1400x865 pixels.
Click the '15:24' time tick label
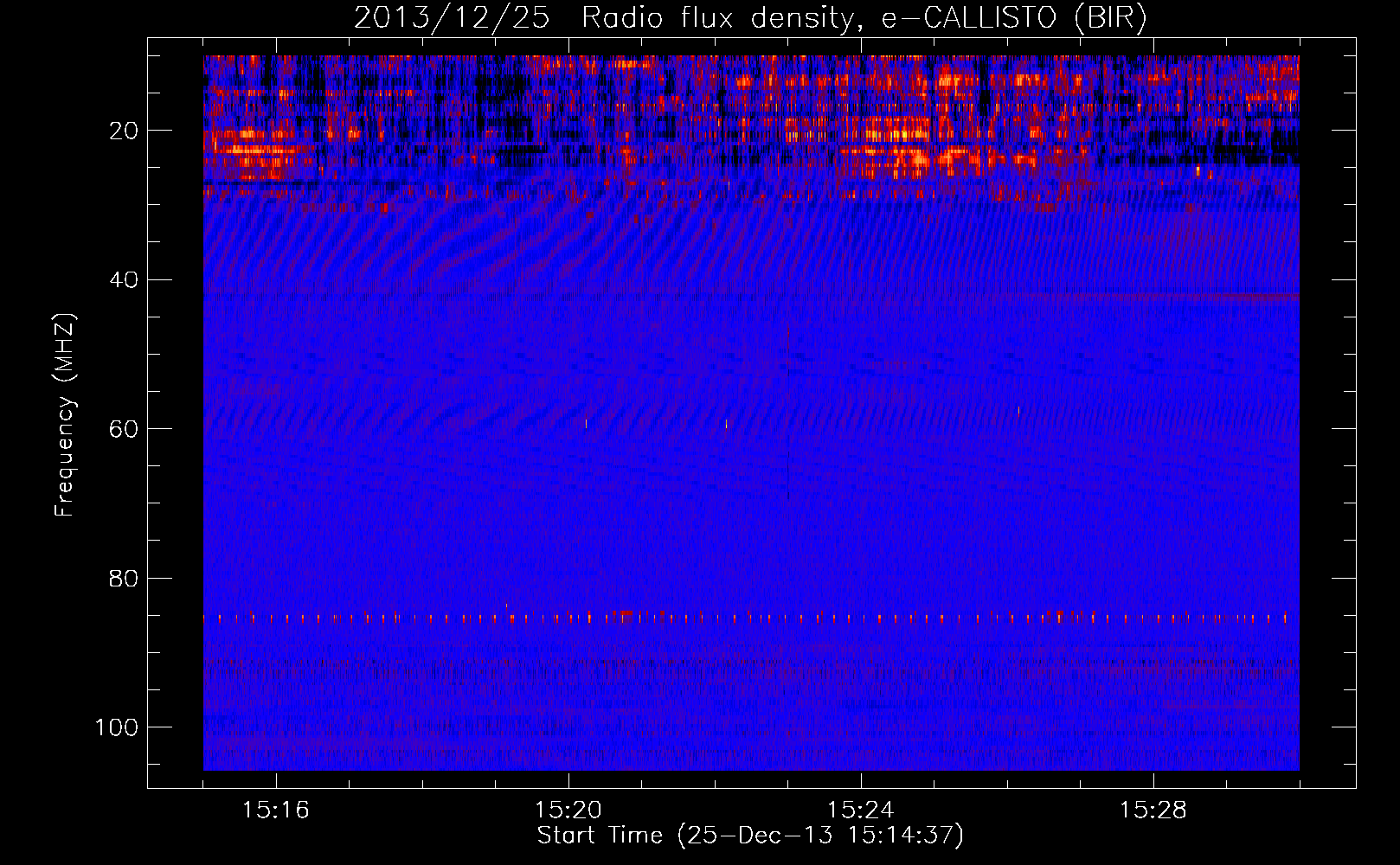(x=861, y=811)
